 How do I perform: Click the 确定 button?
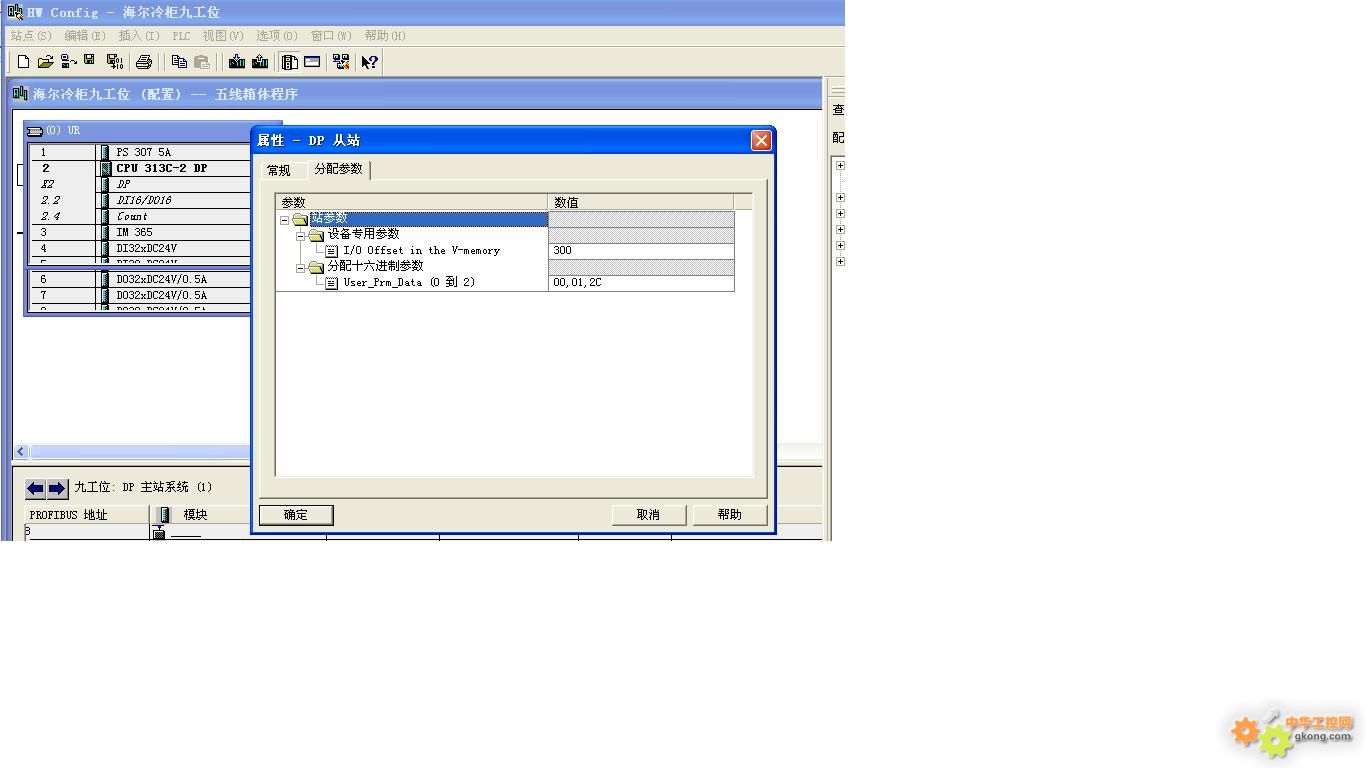(296, 515)
